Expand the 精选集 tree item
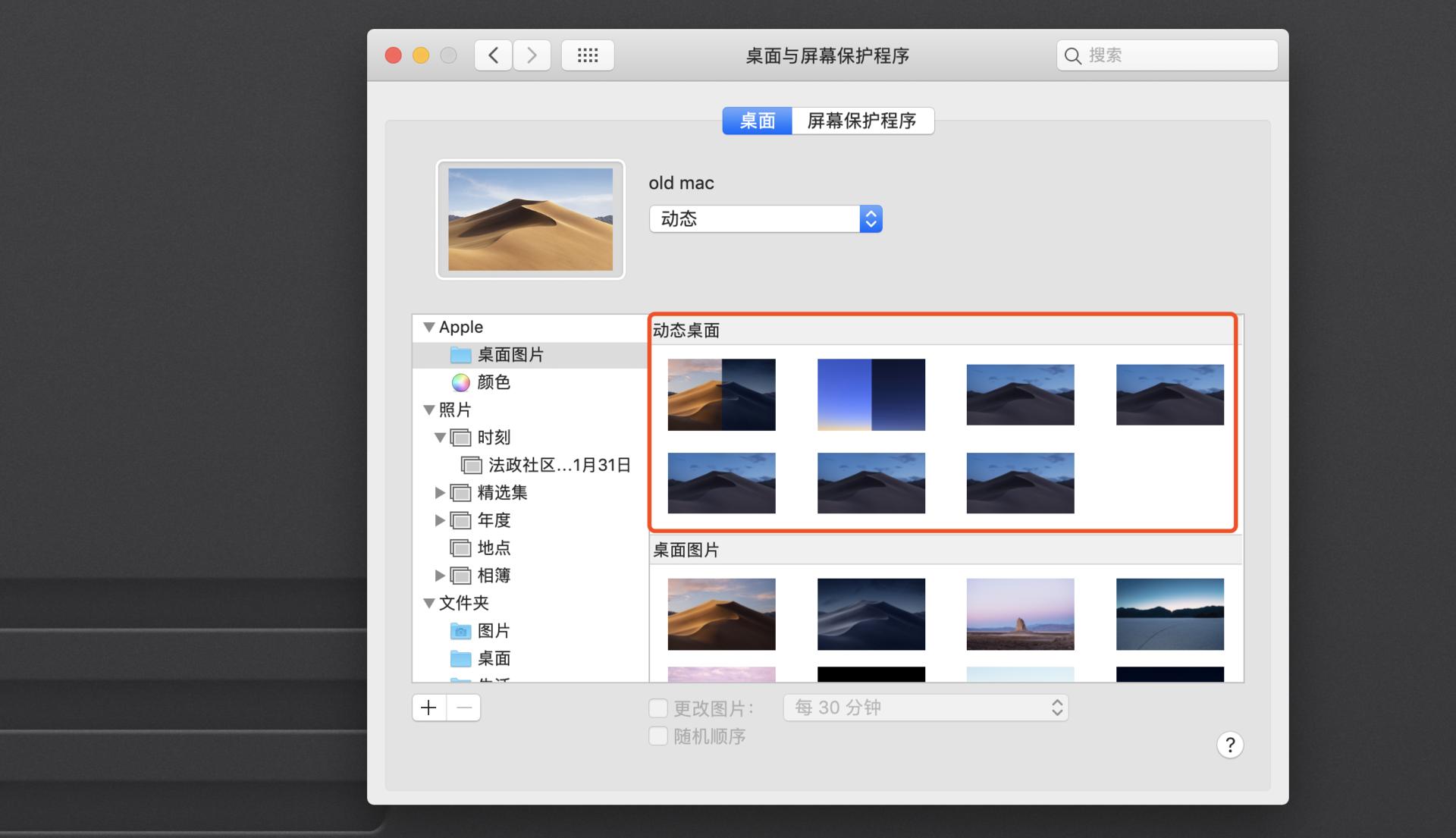 click(441, 492)
